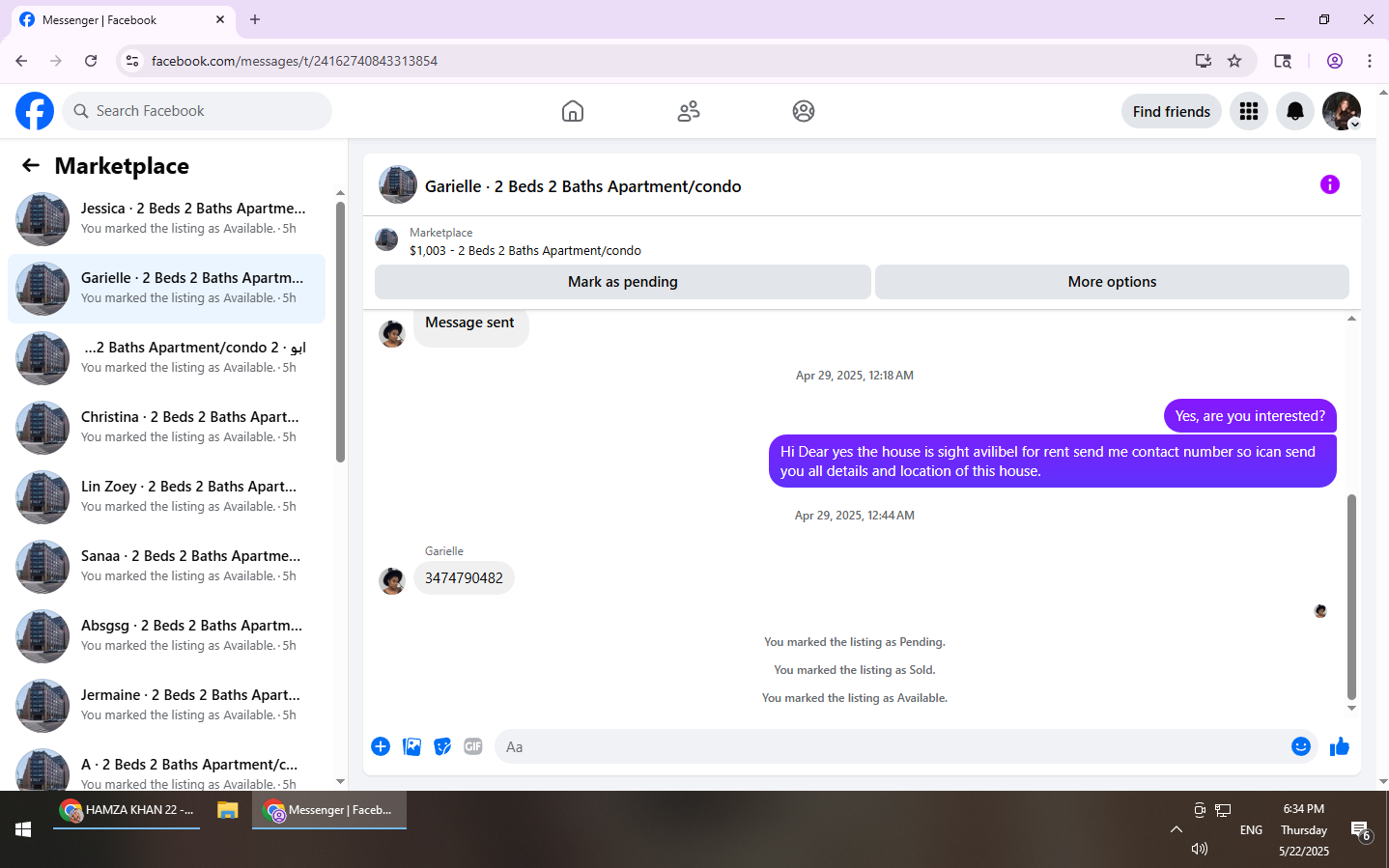Click the Search Facebook field
This screenshot has height=868, width=1389.
(x=197, y=111)
